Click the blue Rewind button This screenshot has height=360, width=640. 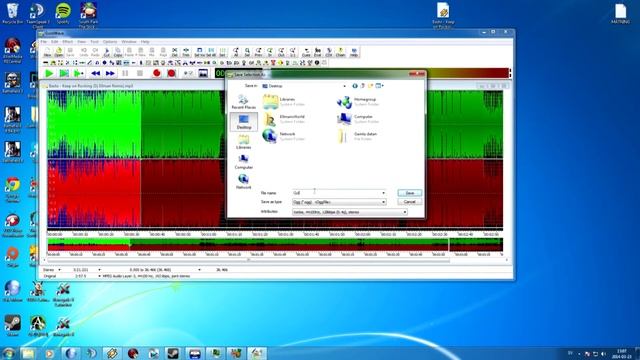click(96, 73)
